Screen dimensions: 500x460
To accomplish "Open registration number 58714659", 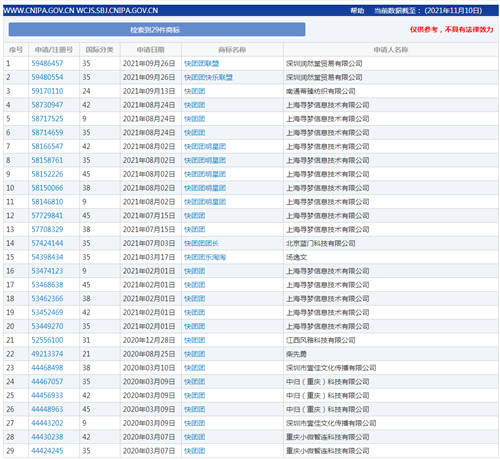I will pyautogui.click(x=47, y=133).
